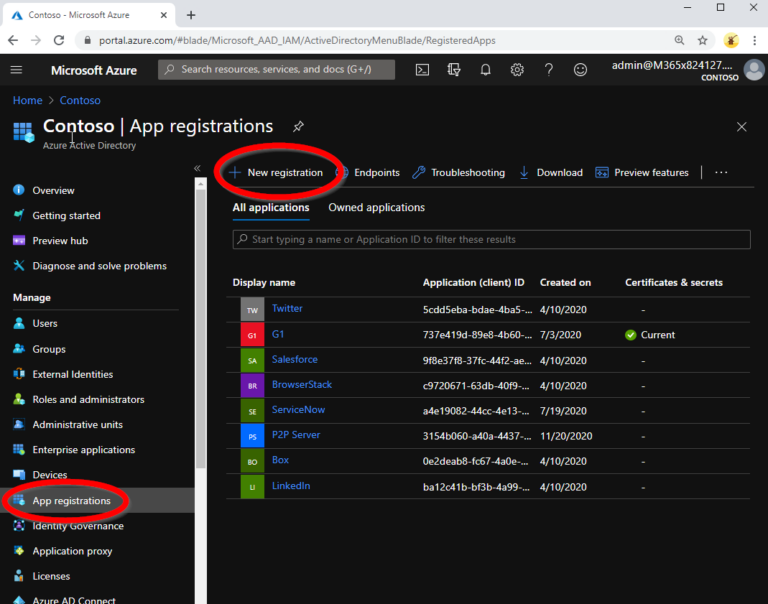Screen dimensions: 768x604
Task: Click the red G1 app tile icon
Action: [252, 335]
